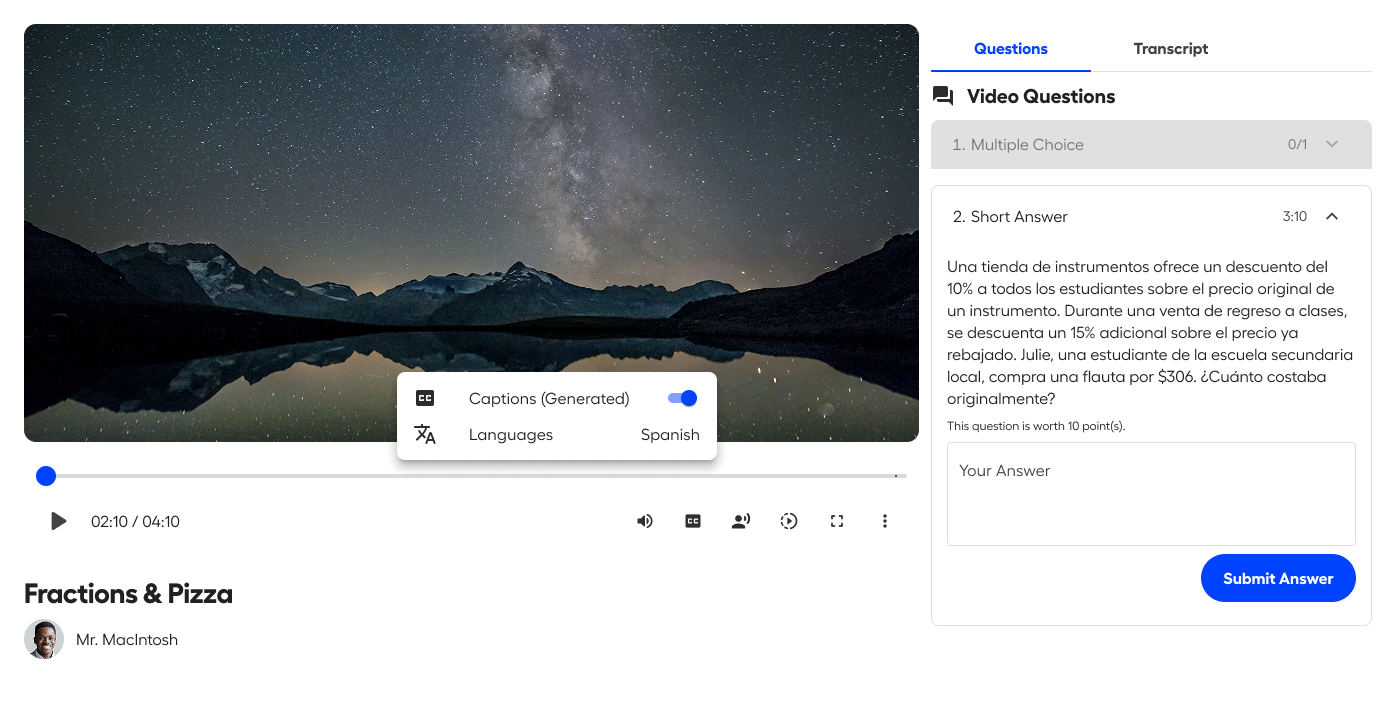Click the audio description voice icon

741,521
